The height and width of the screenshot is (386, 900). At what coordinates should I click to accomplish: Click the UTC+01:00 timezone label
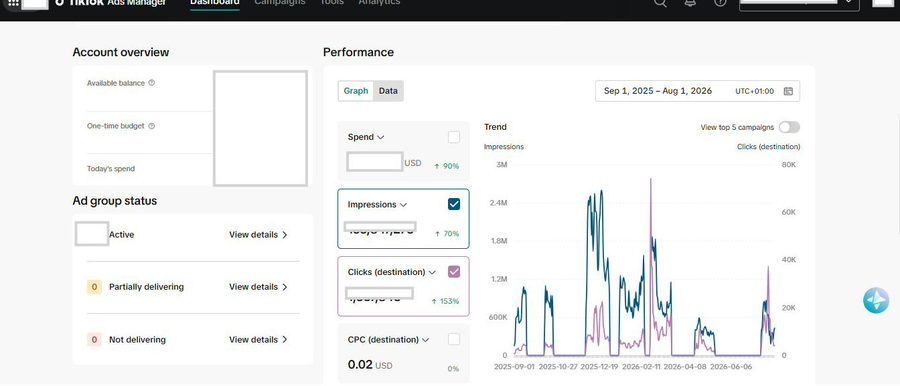[755, 91]
